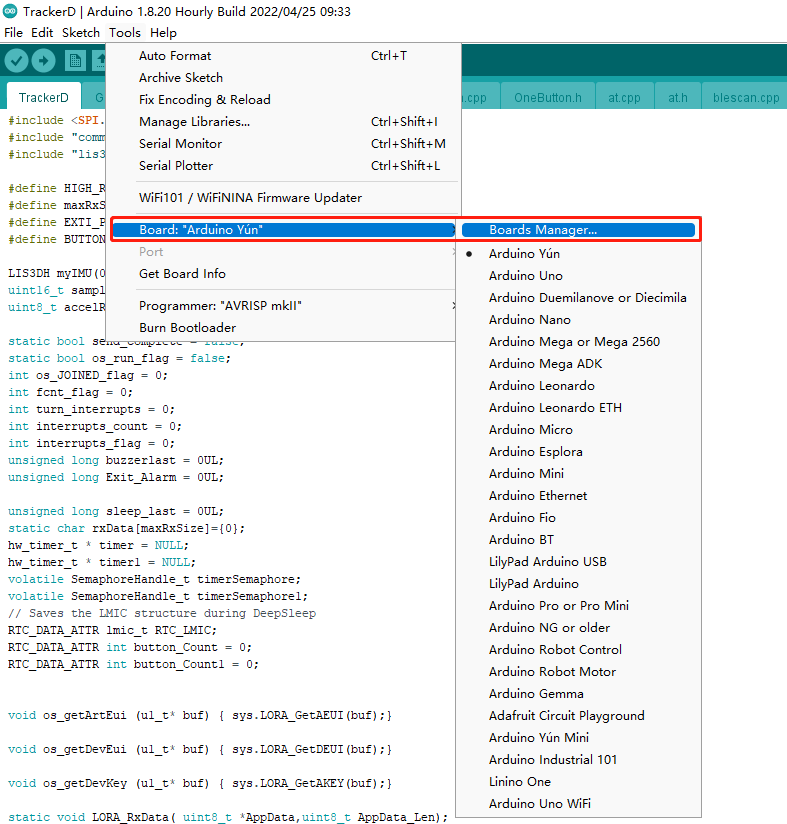
Task: Open Boards Manager...
Action: (578, 230)
